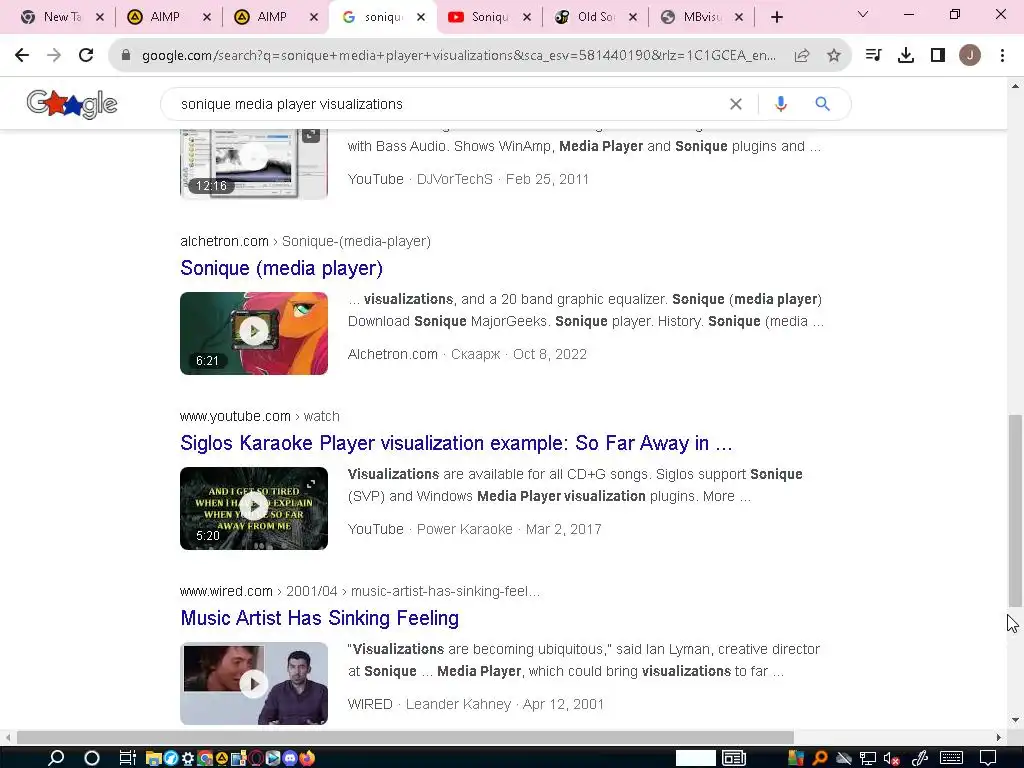Close the YouTube Sonique tab
Image resolution: width=1024 pixels, height=768 pixels.
point(527,18)
